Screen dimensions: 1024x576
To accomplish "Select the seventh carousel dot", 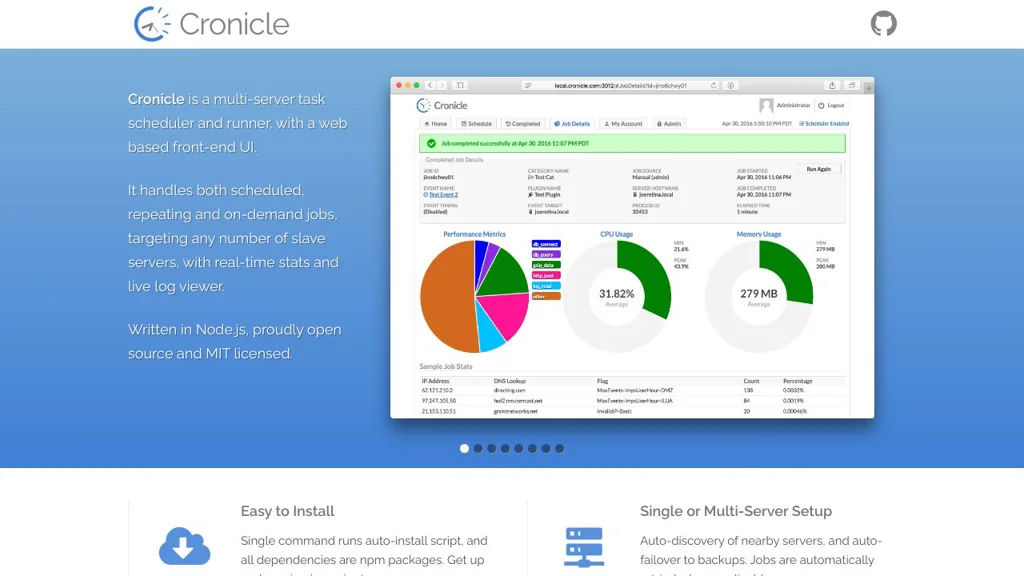I will tap(546, 449).
